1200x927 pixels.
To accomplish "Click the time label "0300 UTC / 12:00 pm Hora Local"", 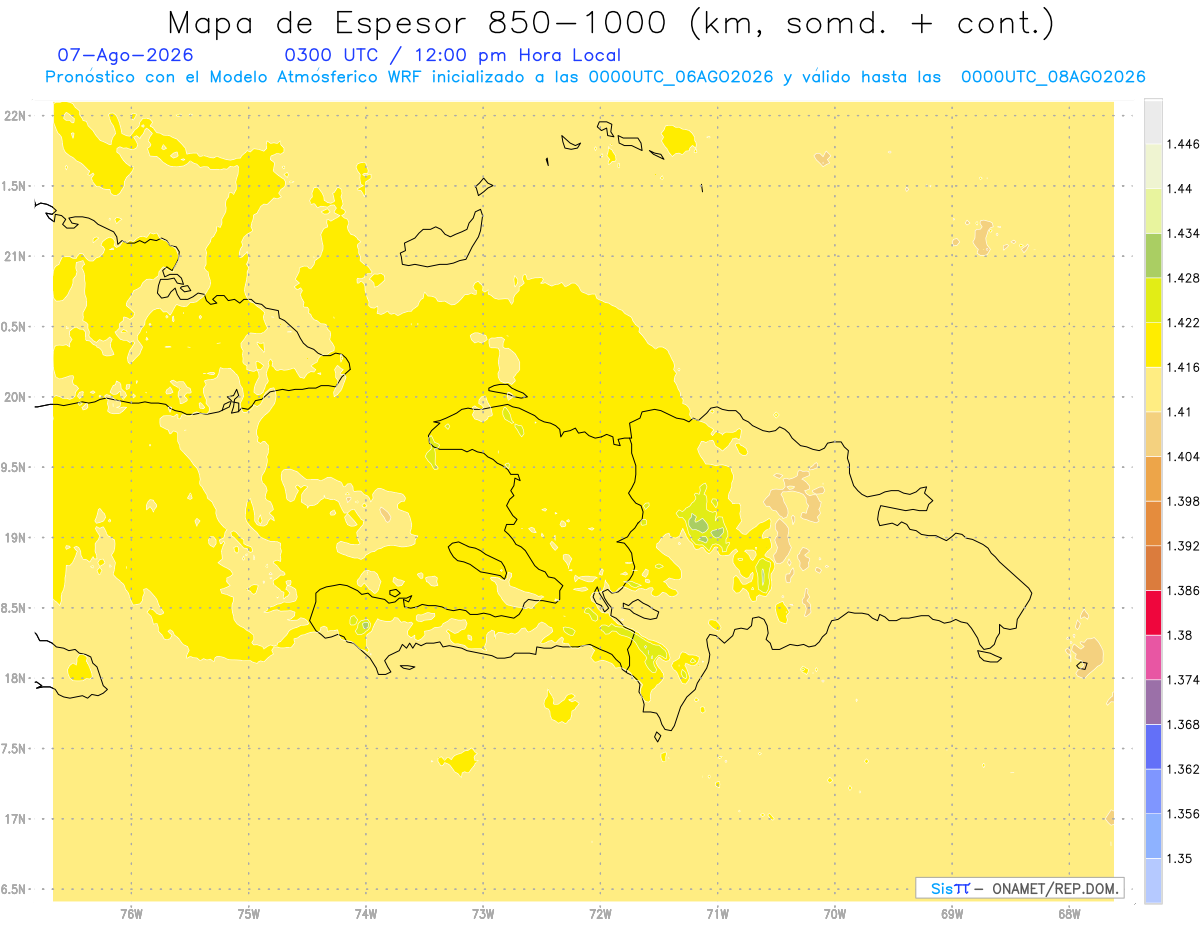I will (453, 56).
